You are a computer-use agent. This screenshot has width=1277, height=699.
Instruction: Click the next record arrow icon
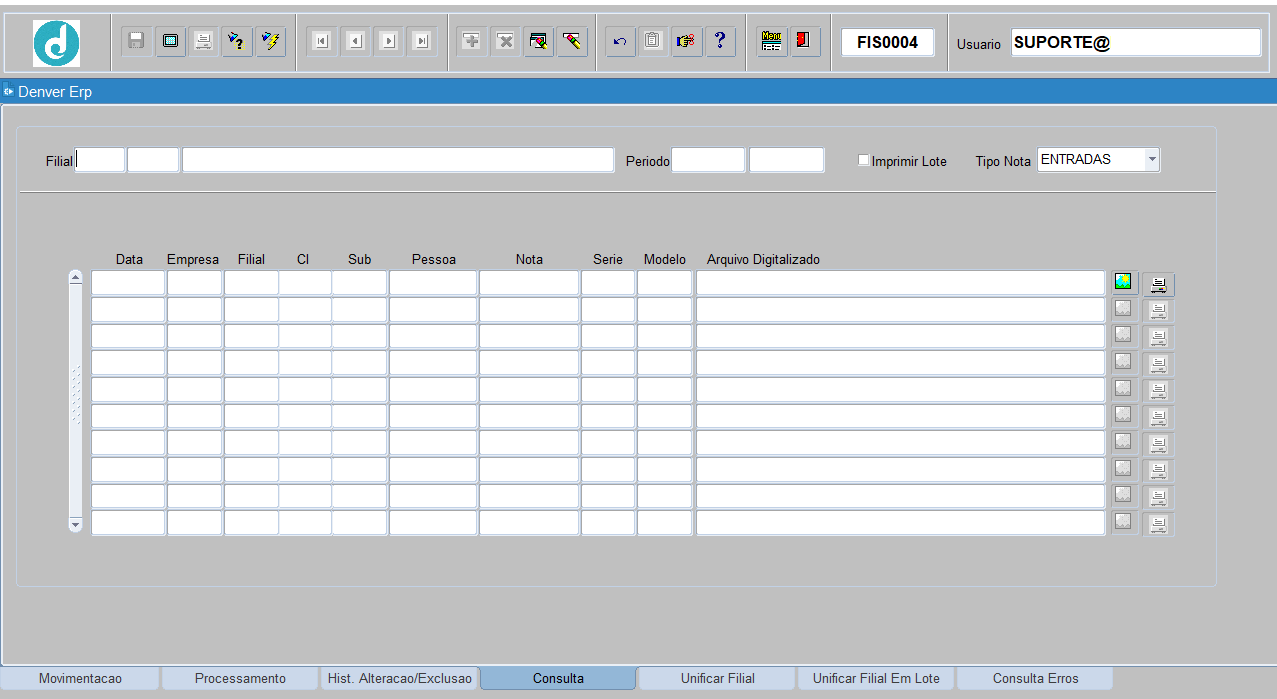(x=389, y=41)
